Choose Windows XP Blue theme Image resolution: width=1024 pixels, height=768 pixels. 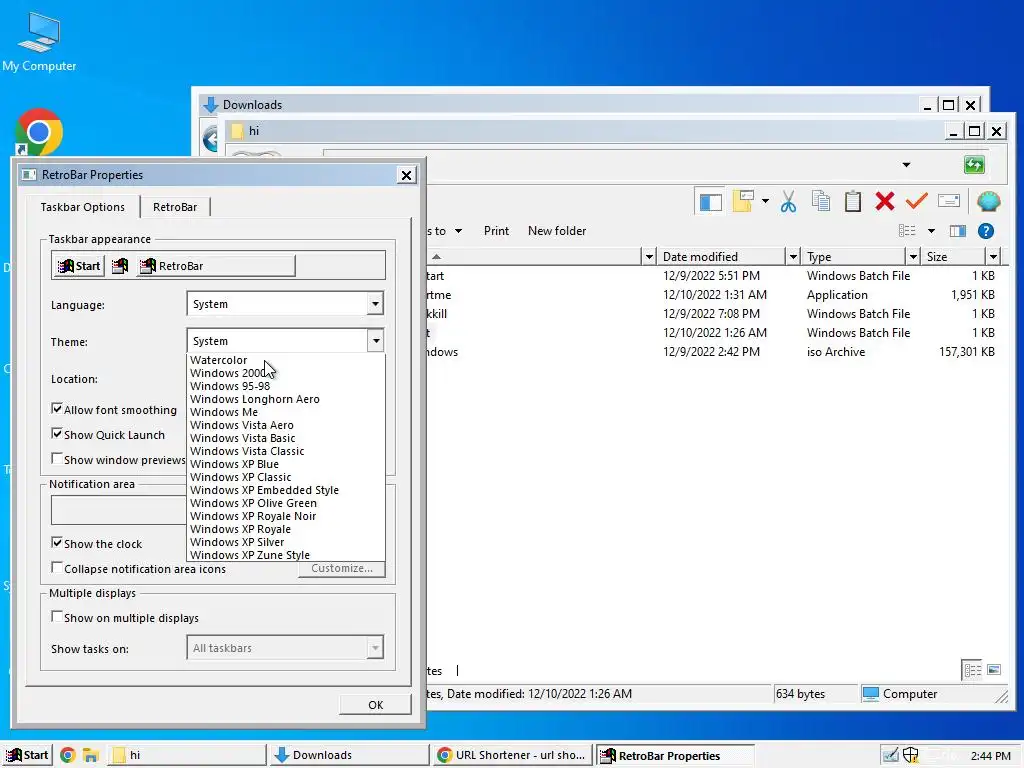[285, 464]
